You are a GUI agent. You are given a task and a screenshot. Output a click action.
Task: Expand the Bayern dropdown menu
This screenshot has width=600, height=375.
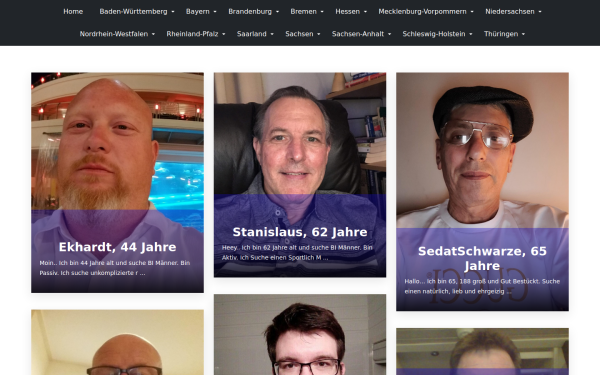[x=201, y=11]
